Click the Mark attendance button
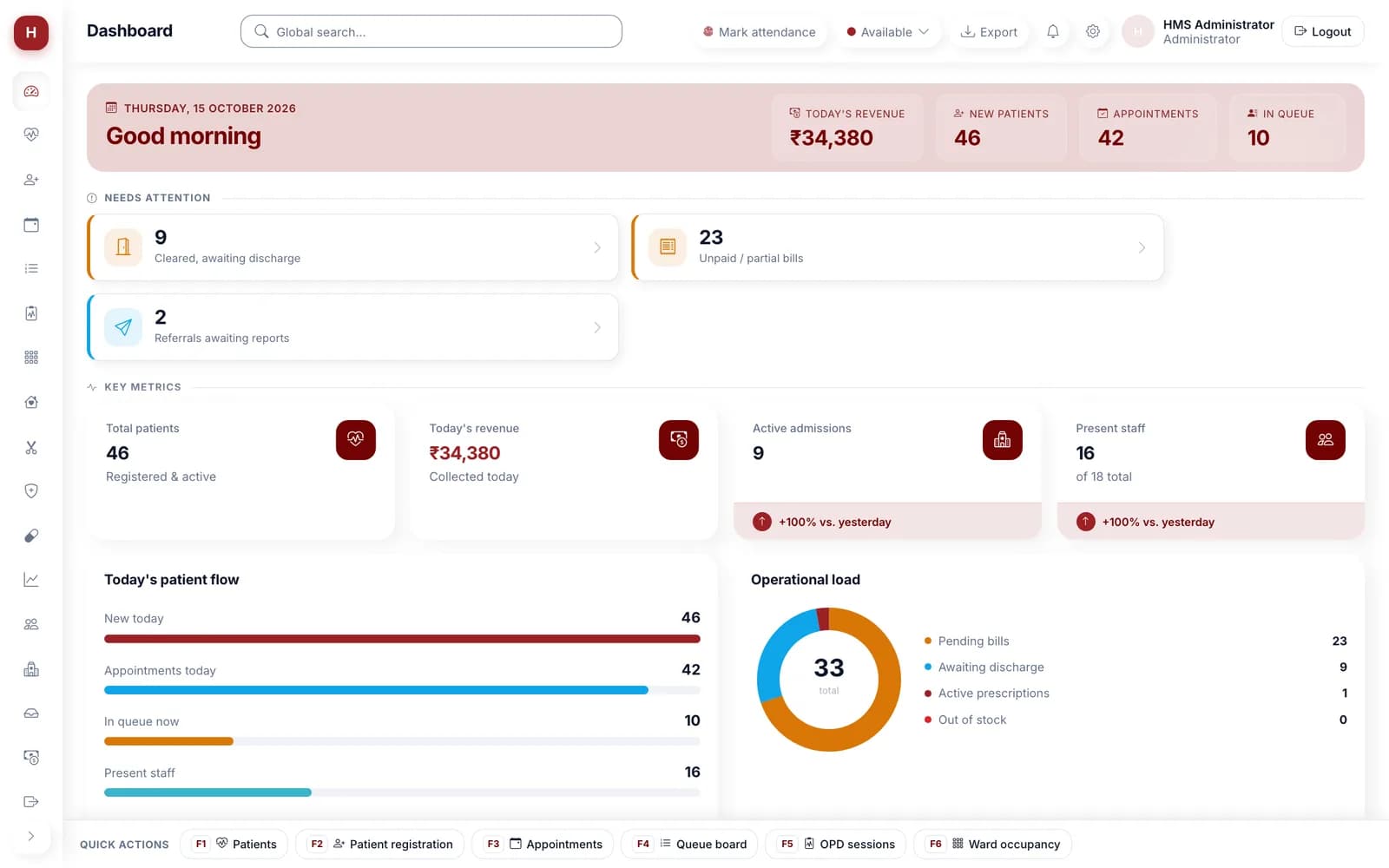This screenshot has width=1389, height=868. 760,32
